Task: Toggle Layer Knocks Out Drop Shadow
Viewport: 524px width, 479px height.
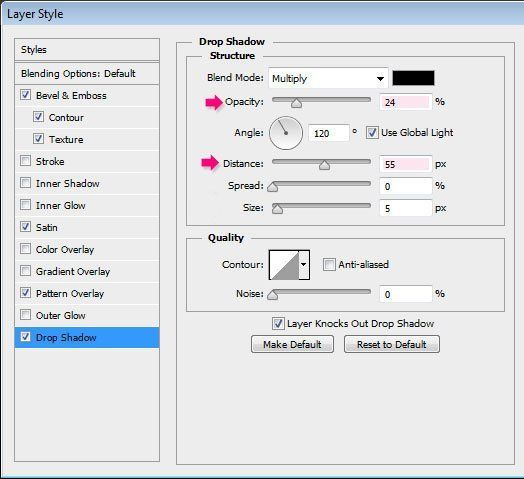Action: tap(278, 324)
